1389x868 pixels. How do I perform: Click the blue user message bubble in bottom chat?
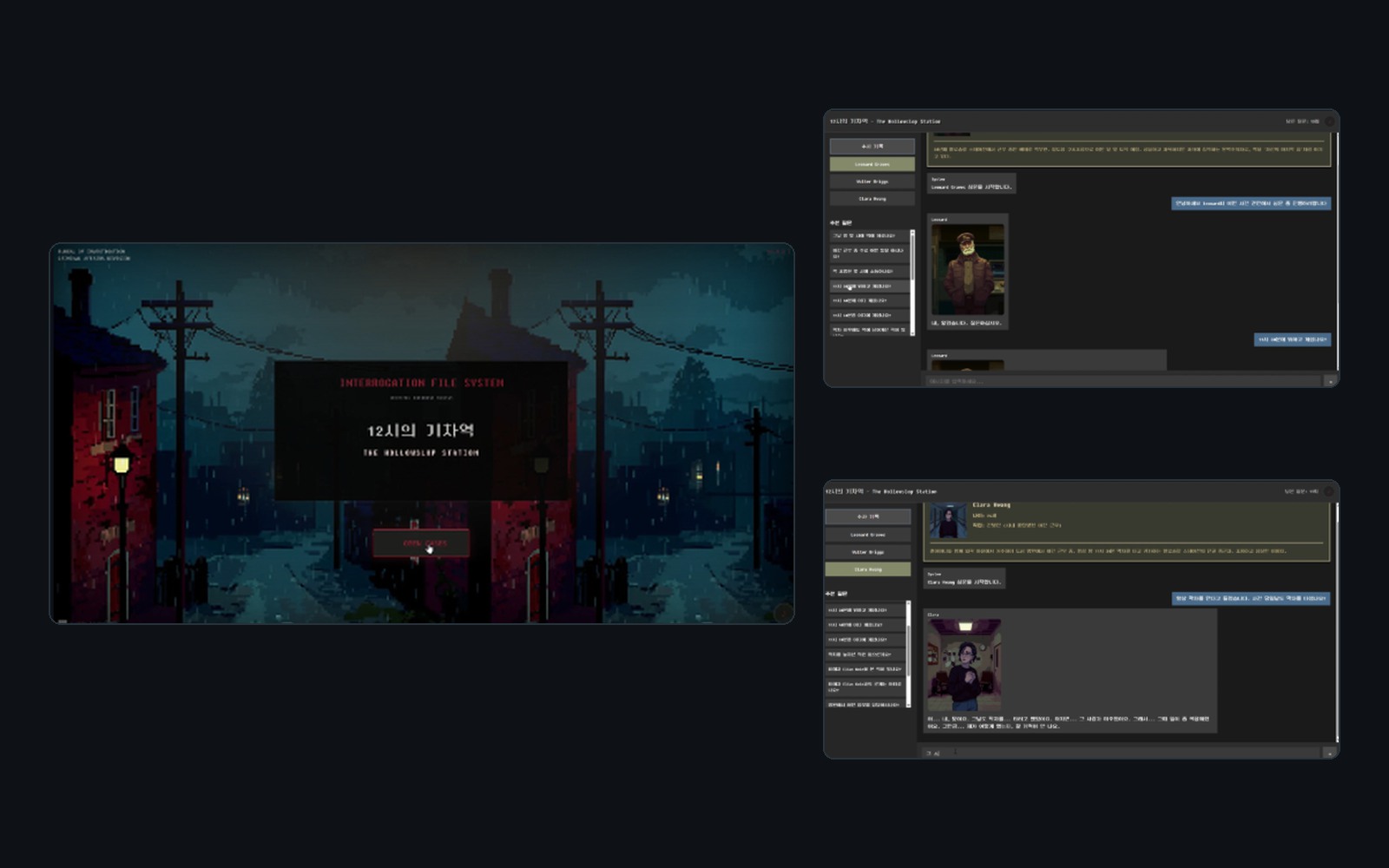click(x=1251, y=598)
